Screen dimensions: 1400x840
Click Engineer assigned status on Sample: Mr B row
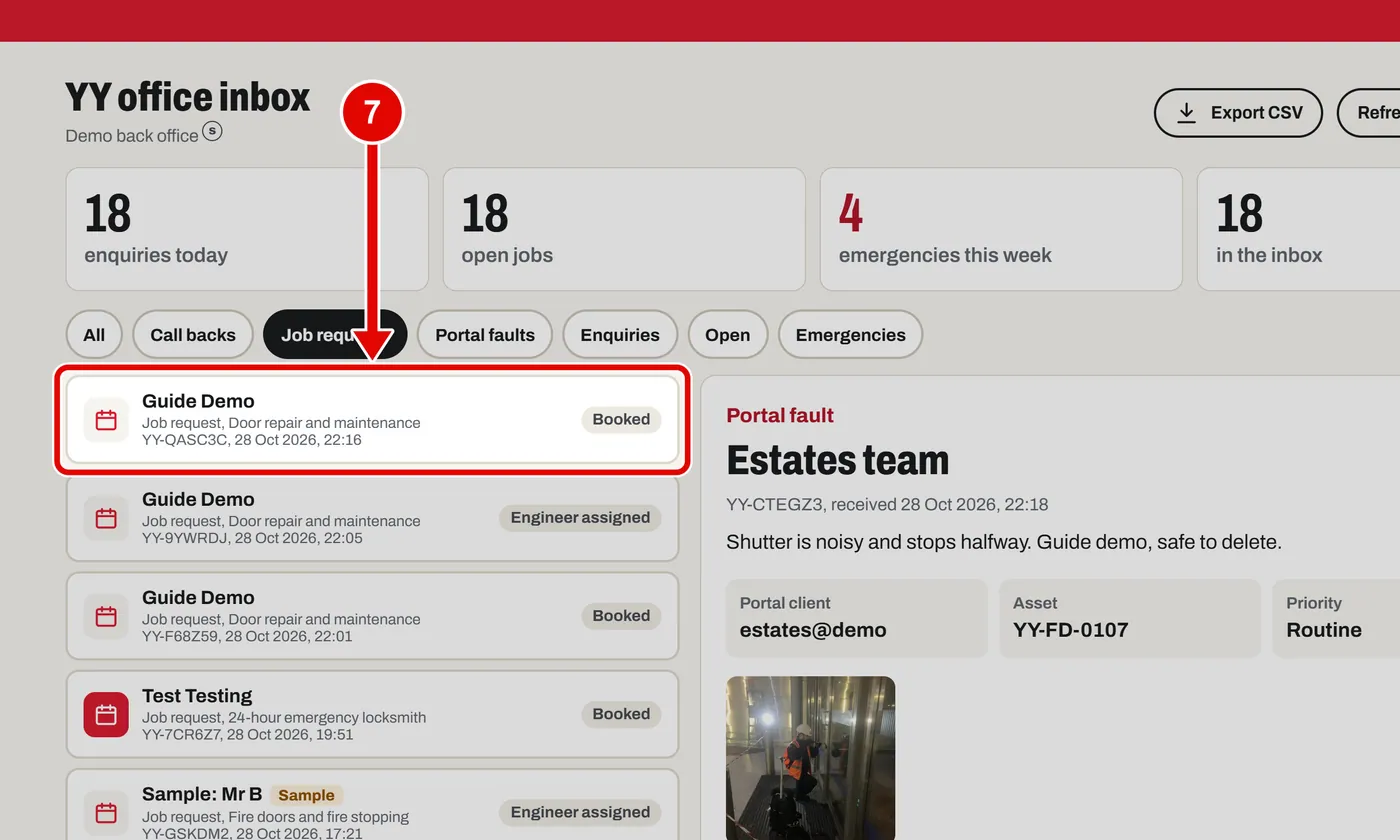[580, 812]
